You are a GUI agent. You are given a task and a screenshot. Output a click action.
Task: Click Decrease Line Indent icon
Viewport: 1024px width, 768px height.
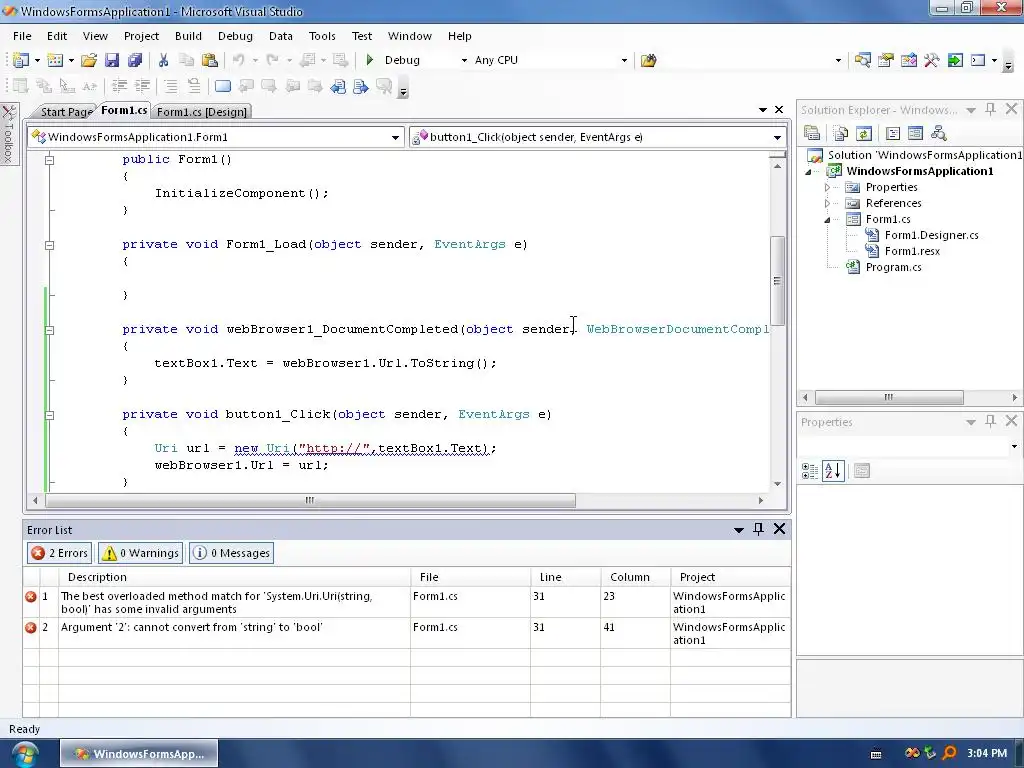[119, 86]
